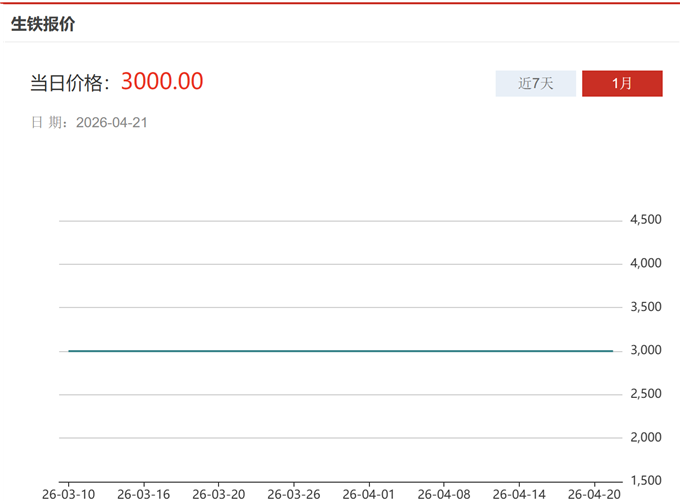Click the 26-03-20 x-axis date label
The width and height of the screenshot is (680, 501).
click(x=219, y=493)
